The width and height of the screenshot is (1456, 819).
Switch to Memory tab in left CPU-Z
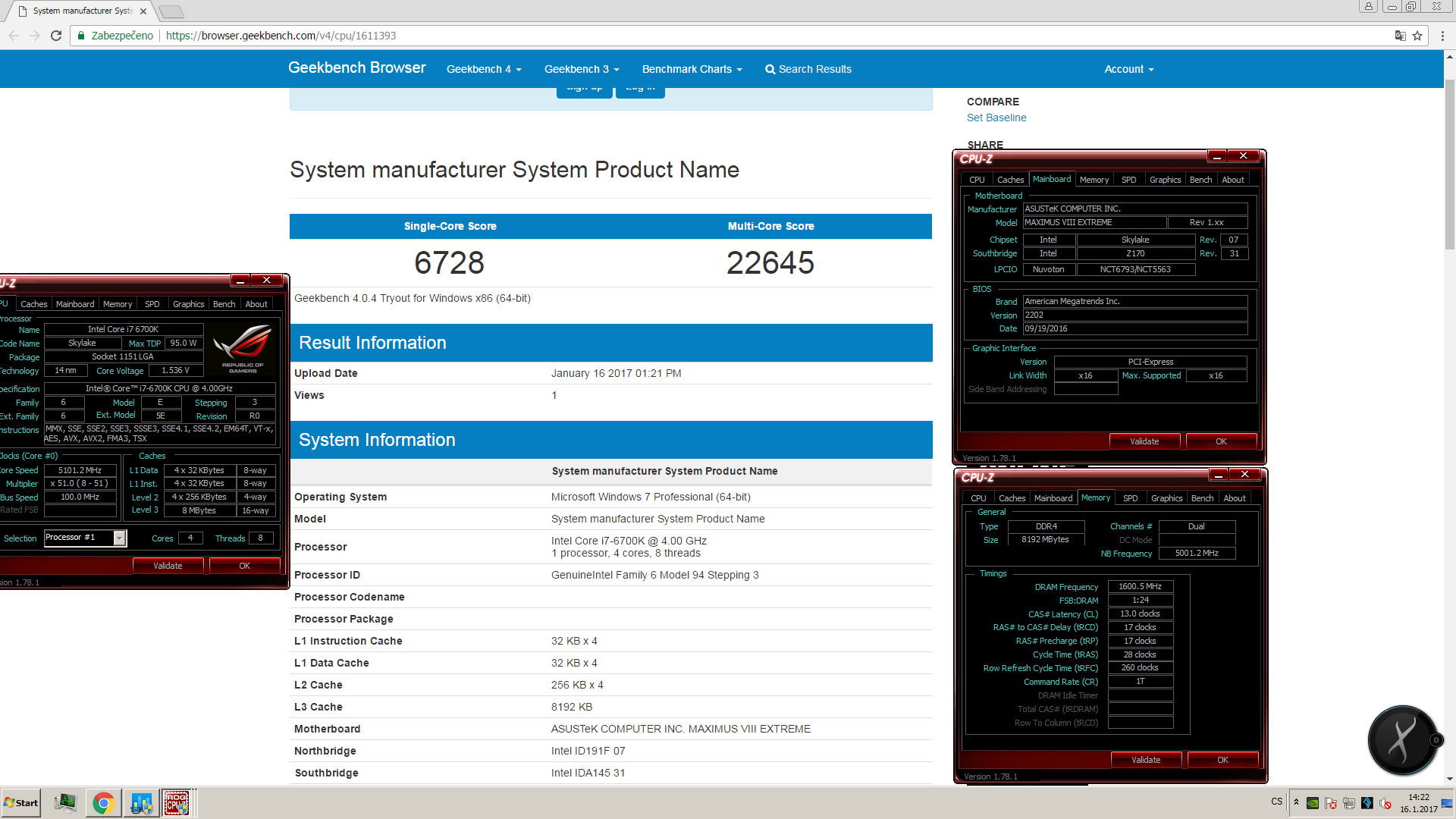click(x=118, y=304)
